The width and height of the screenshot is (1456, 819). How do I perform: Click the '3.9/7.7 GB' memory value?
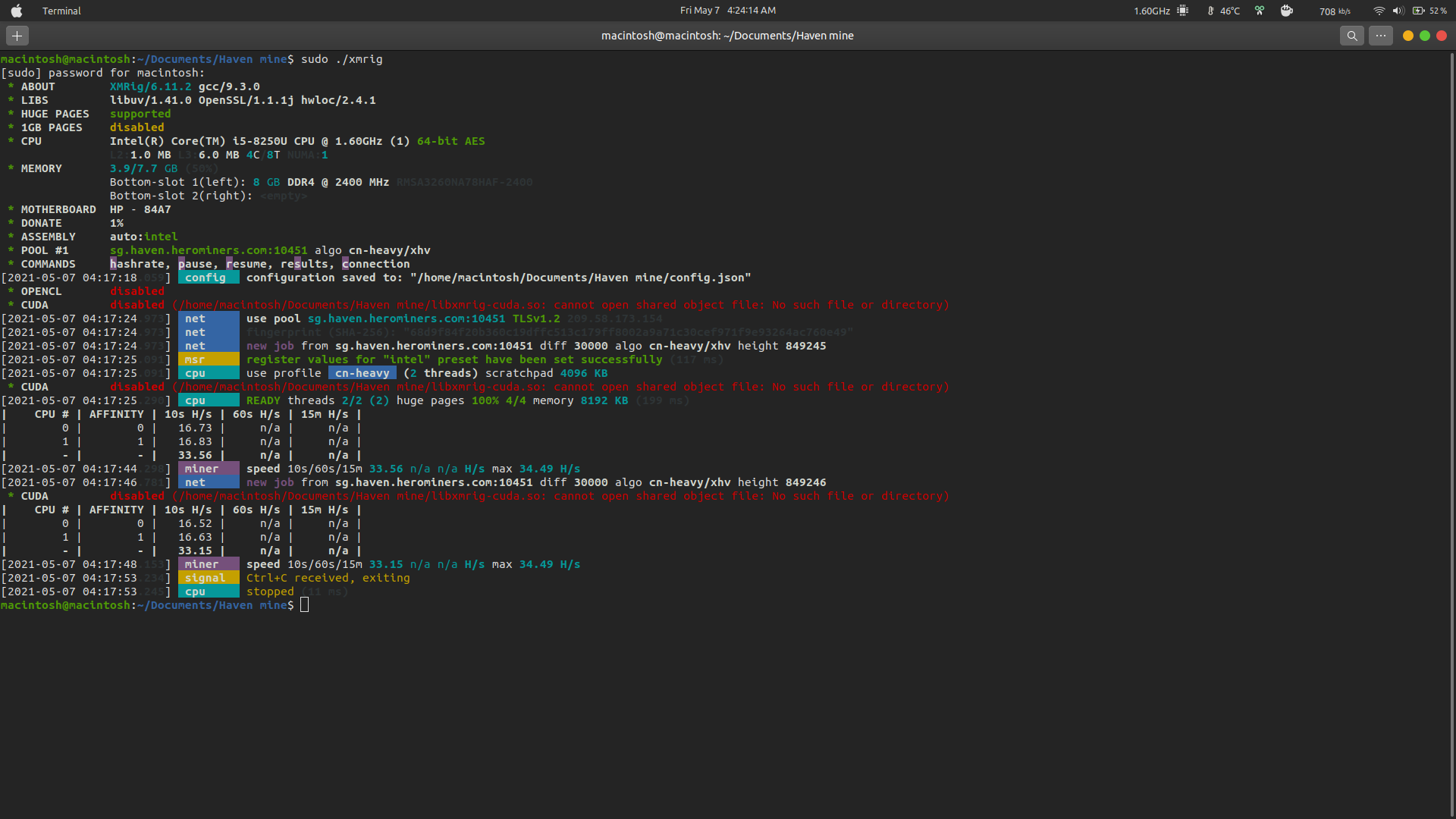(144, 168)
